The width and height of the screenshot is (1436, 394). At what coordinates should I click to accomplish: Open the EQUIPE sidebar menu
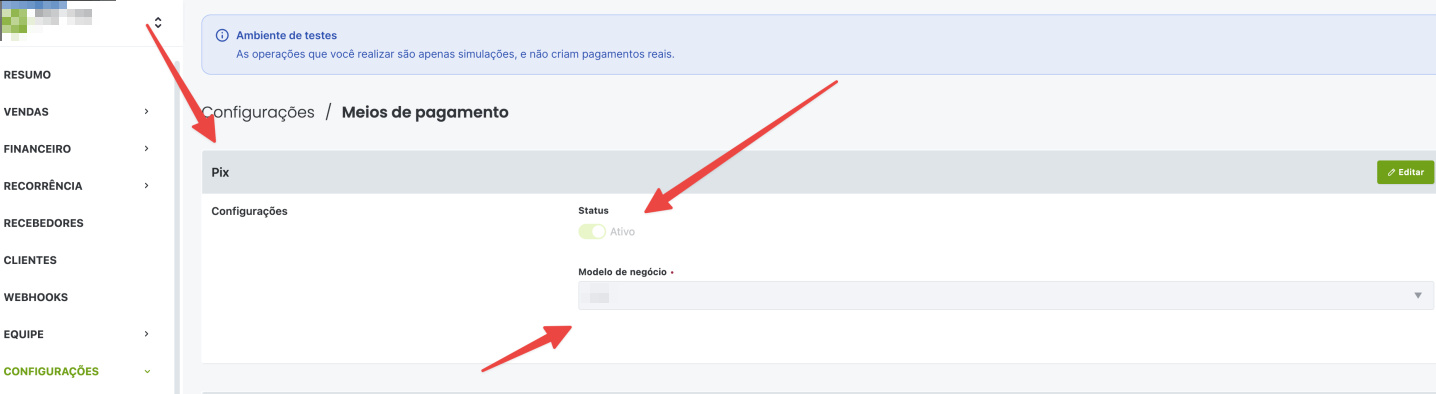pyautogui.click(x=23, y=334)
